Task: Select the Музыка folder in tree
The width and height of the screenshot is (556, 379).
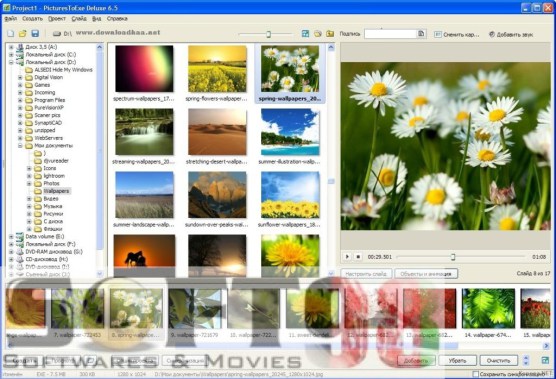Action: coord(53,206)
